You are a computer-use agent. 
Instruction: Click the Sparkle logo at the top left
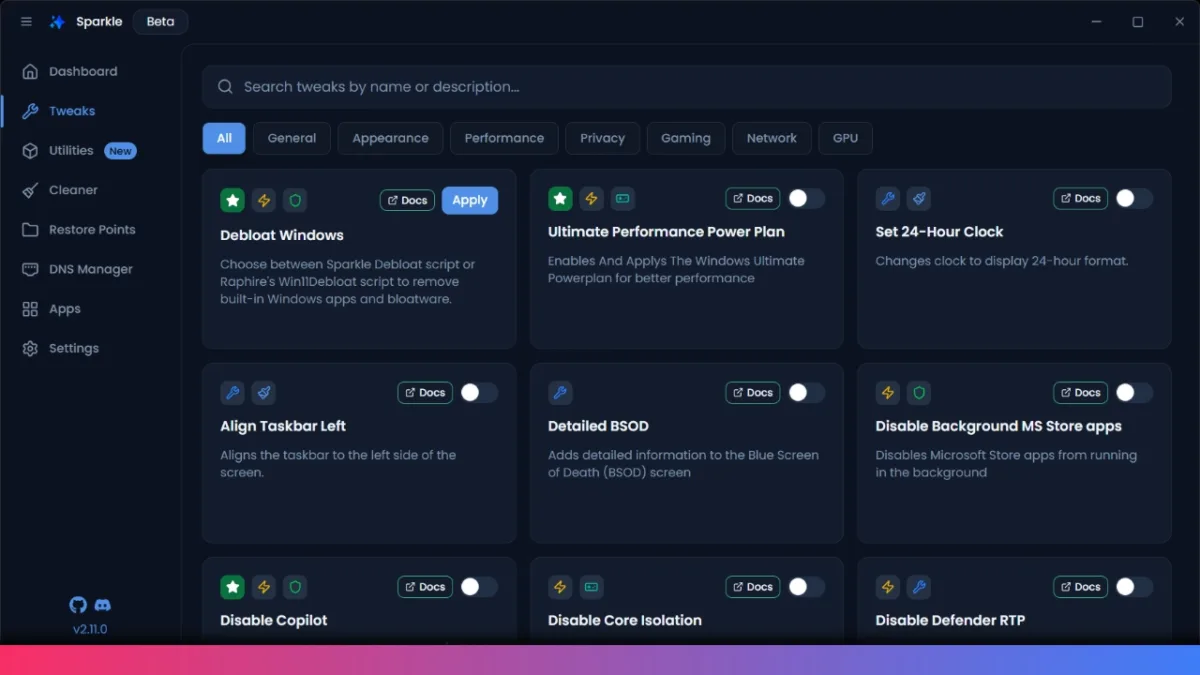click(x=57, y=21)
